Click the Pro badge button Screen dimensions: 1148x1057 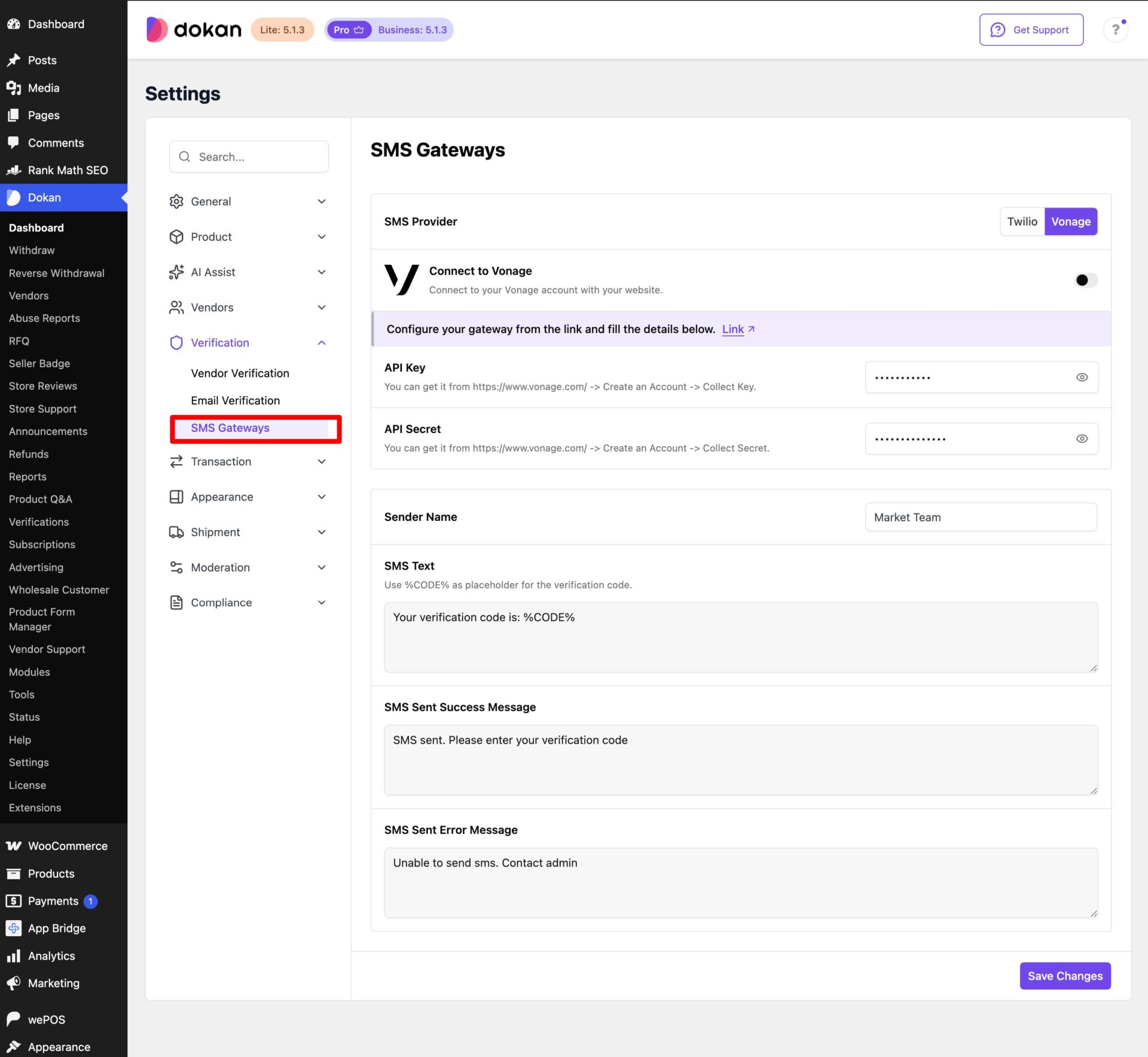pos(349,30)
